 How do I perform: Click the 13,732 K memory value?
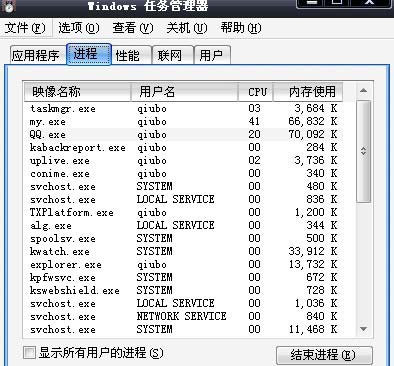[x=313, y=264]
